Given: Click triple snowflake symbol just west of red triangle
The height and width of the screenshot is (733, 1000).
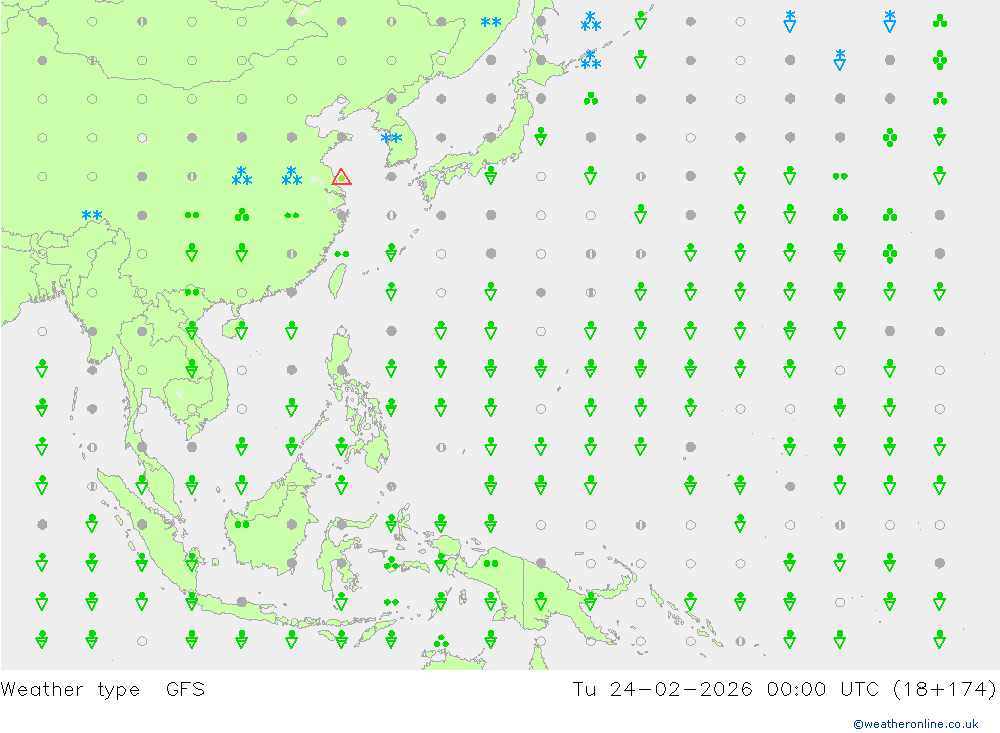Looking at the screenshot, I should (291, 176).
